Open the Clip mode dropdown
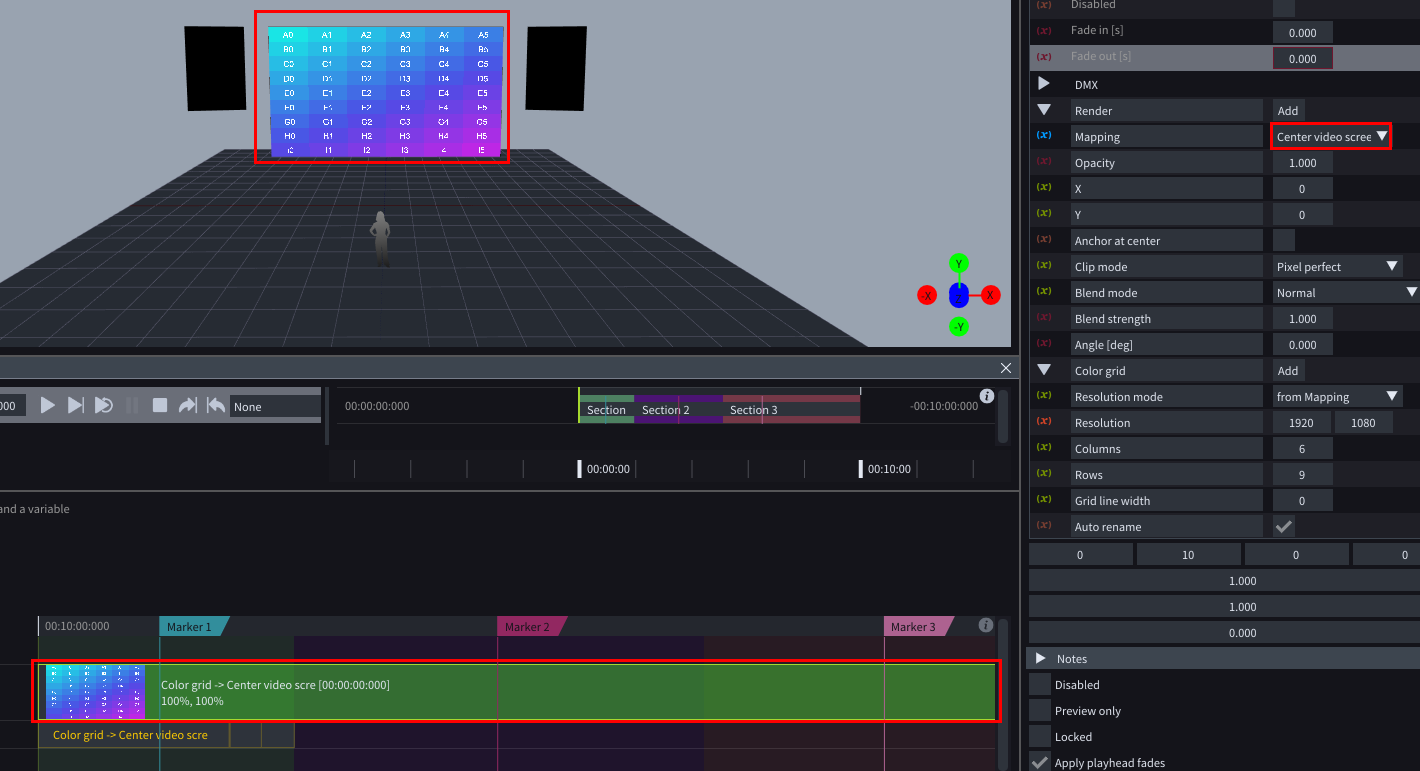This screenshot has width=1420, height=771. point(1337,267)
